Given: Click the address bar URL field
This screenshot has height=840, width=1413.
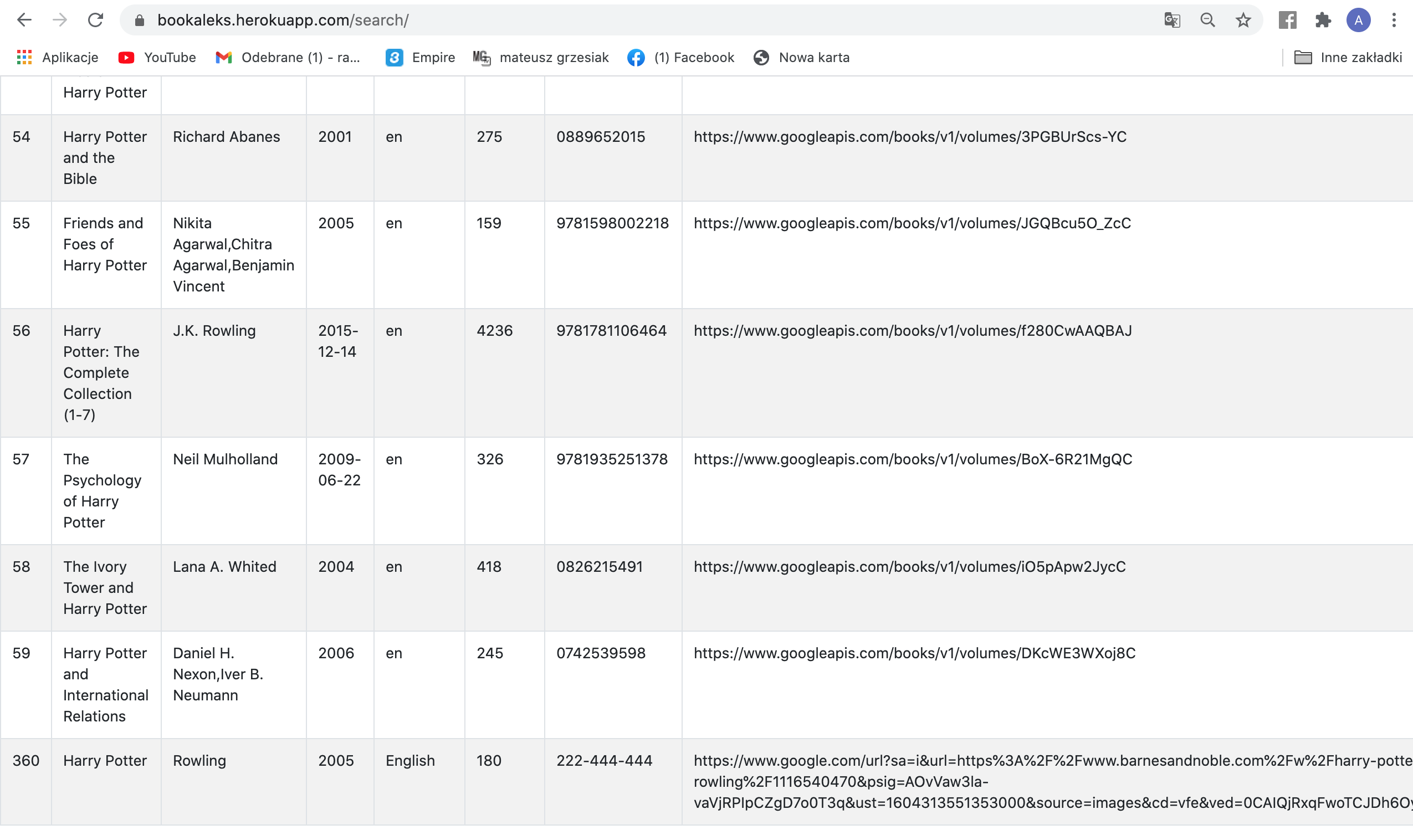Looking at the screenshot, I should (622, 21).
